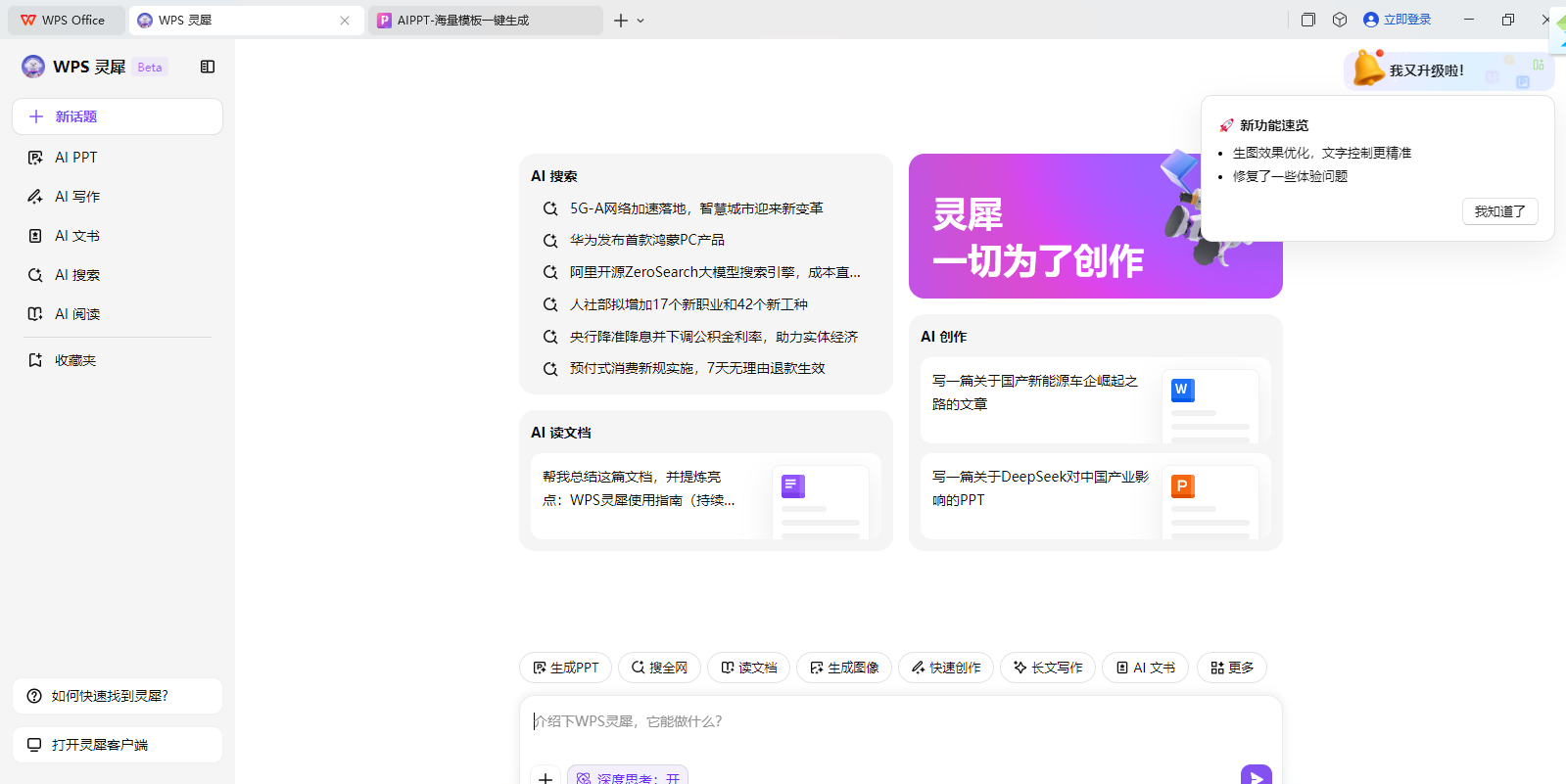This screenshot has height=784, width=1566.
Task: Click the purple send arrow button
Action: (x=1256, y=776)
